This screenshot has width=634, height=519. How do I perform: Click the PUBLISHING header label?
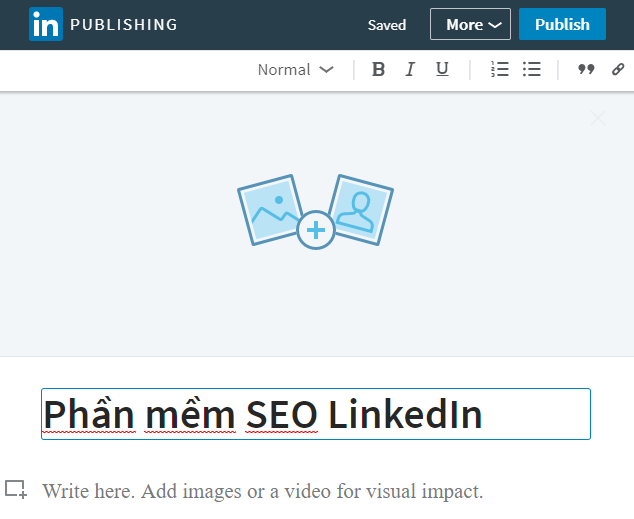click(x=124, y=25)
